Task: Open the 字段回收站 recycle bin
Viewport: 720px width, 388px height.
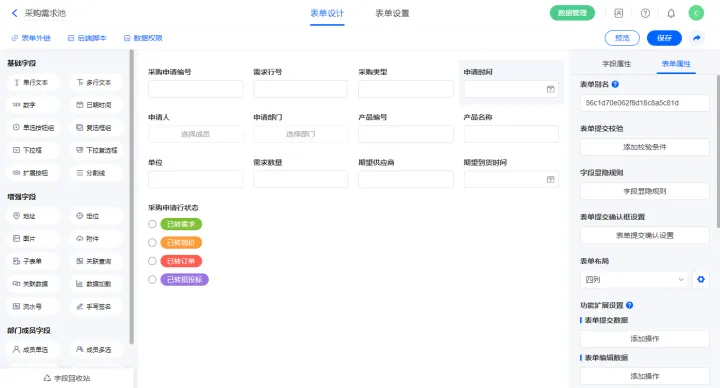Action: click(67, 378)
